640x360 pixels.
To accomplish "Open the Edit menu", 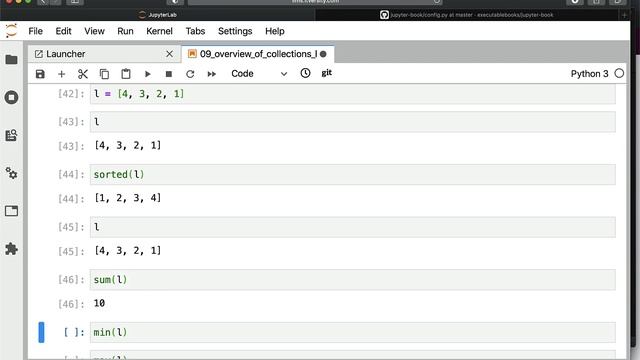I will tap(63, 31).
